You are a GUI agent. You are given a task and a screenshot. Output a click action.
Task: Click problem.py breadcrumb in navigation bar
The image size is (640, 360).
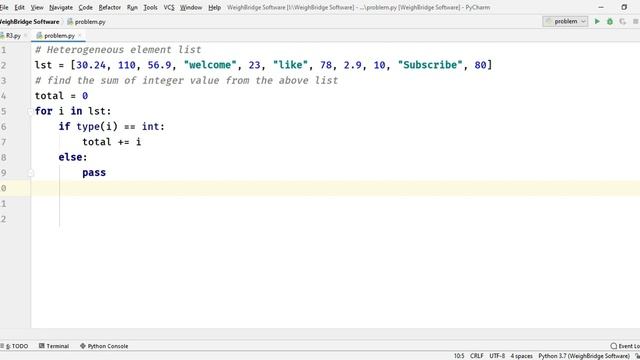click(86, 22)
